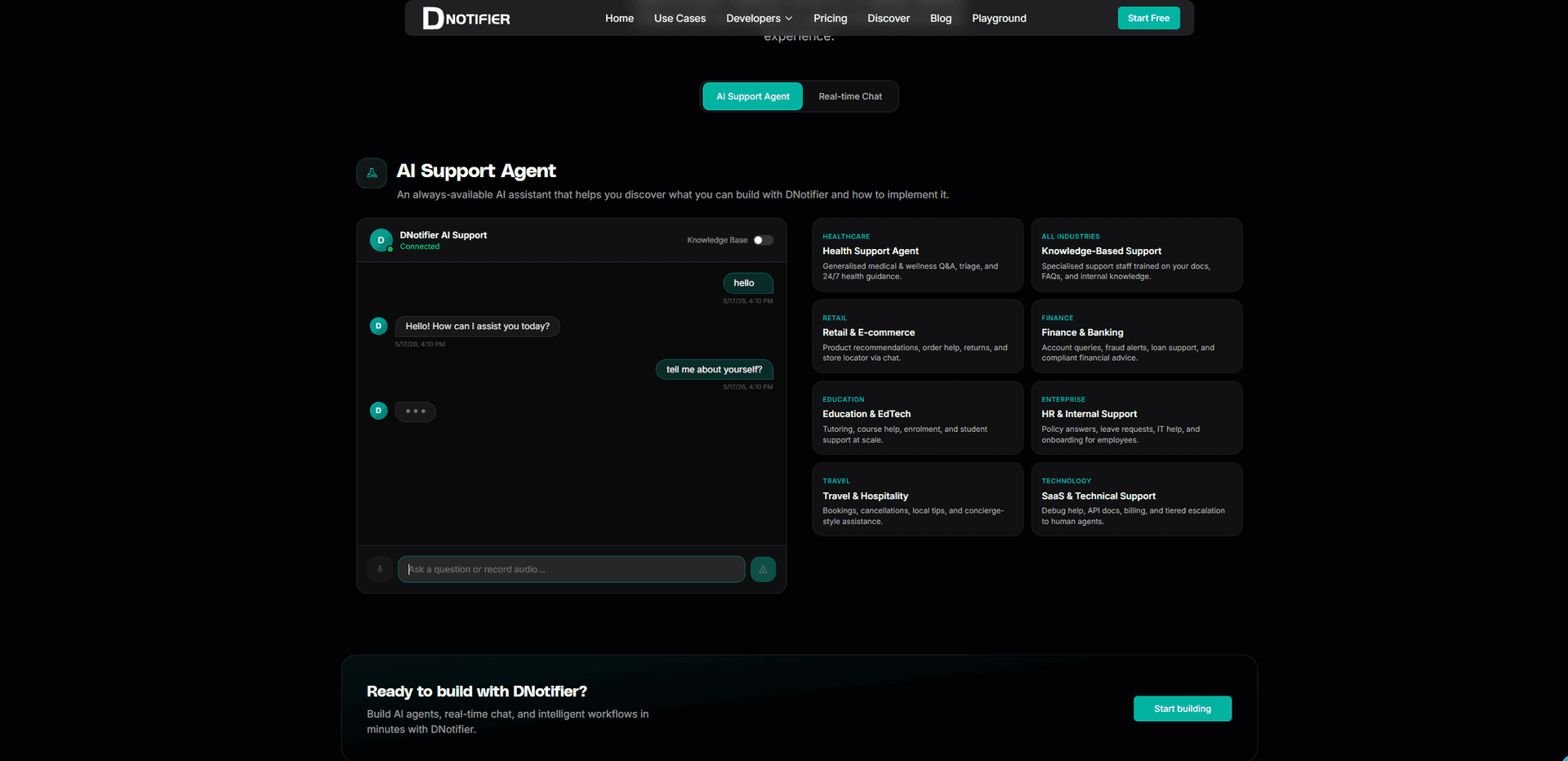Expand the Developers dropdown menu
The image size is (1568, 761).
point(759,18)
